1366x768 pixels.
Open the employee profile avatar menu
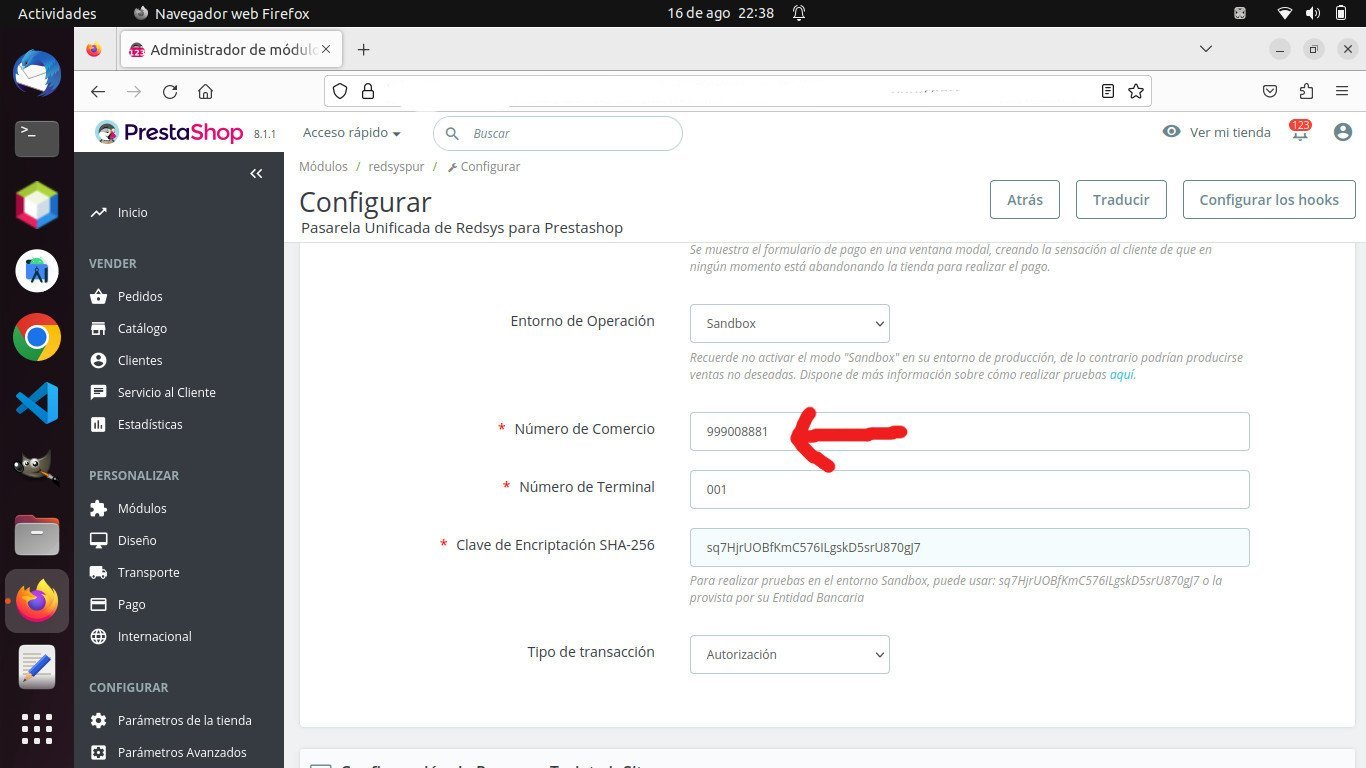pos(1343,132)
